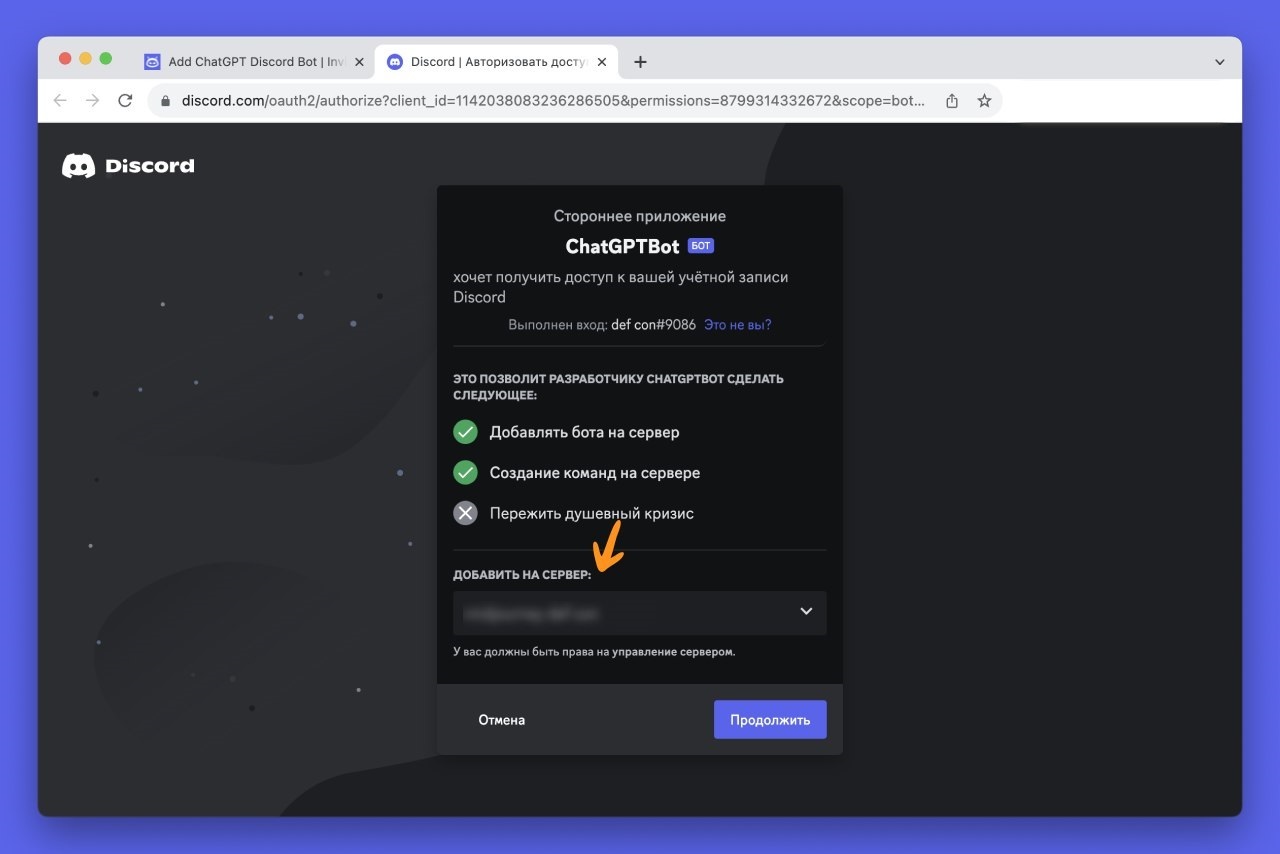This screenshot has width=1280, height=854.
Task: Click the ChatGPTBot application name
Action: pos(623,246)
